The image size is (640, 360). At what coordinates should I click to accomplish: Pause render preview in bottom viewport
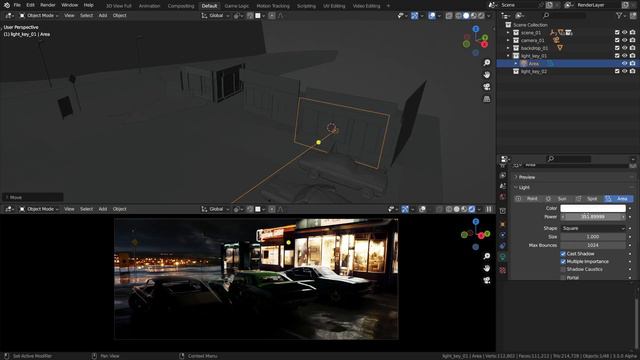pyautogui.click(x=489, y=209)
